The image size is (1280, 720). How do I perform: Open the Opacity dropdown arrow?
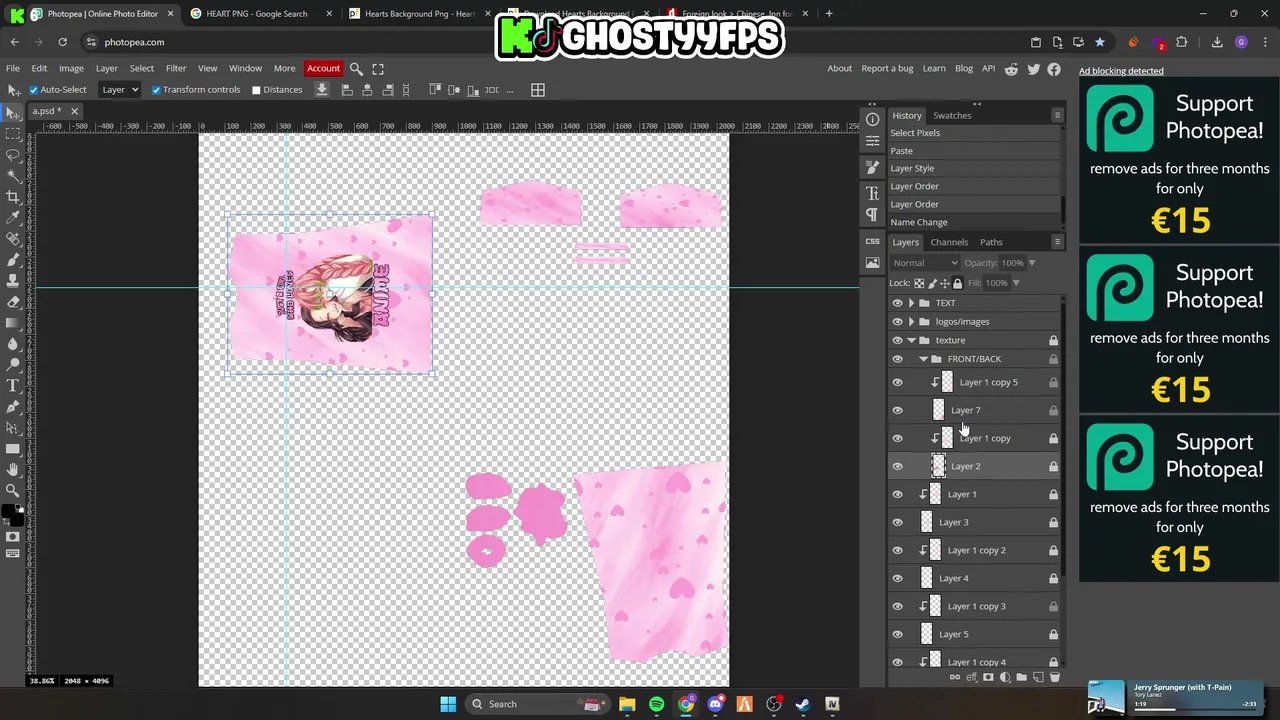1031,263
